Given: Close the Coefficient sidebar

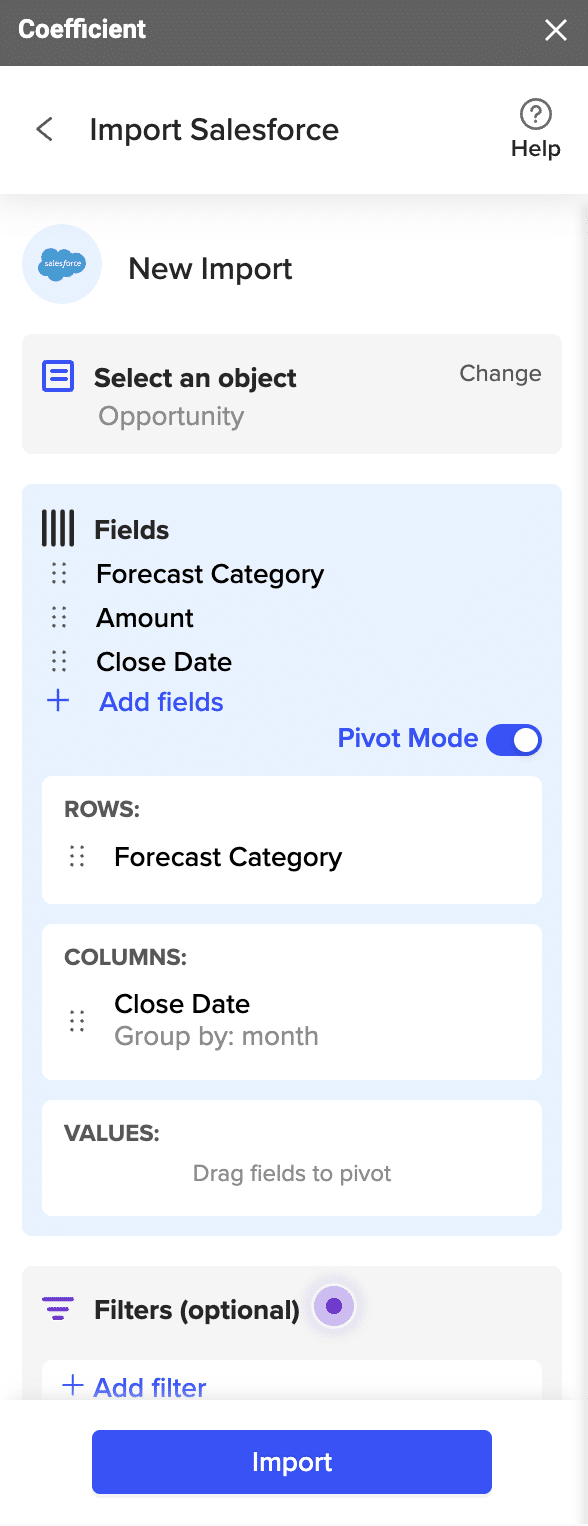Looking at the screenshot, I should (x=556, y=30).
